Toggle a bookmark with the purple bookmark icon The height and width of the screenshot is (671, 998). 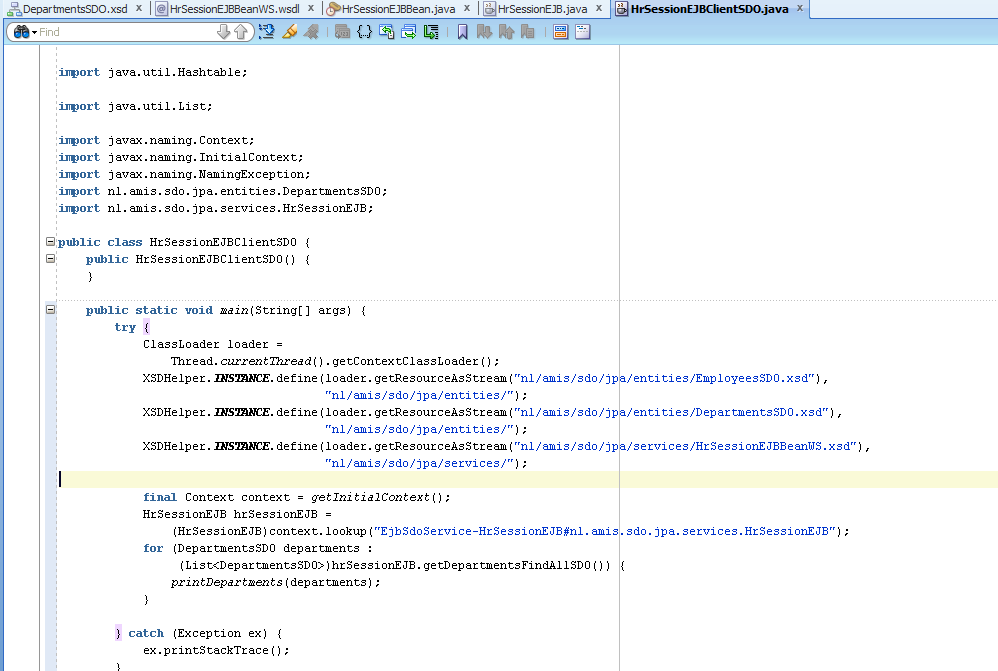pos(464,31)
